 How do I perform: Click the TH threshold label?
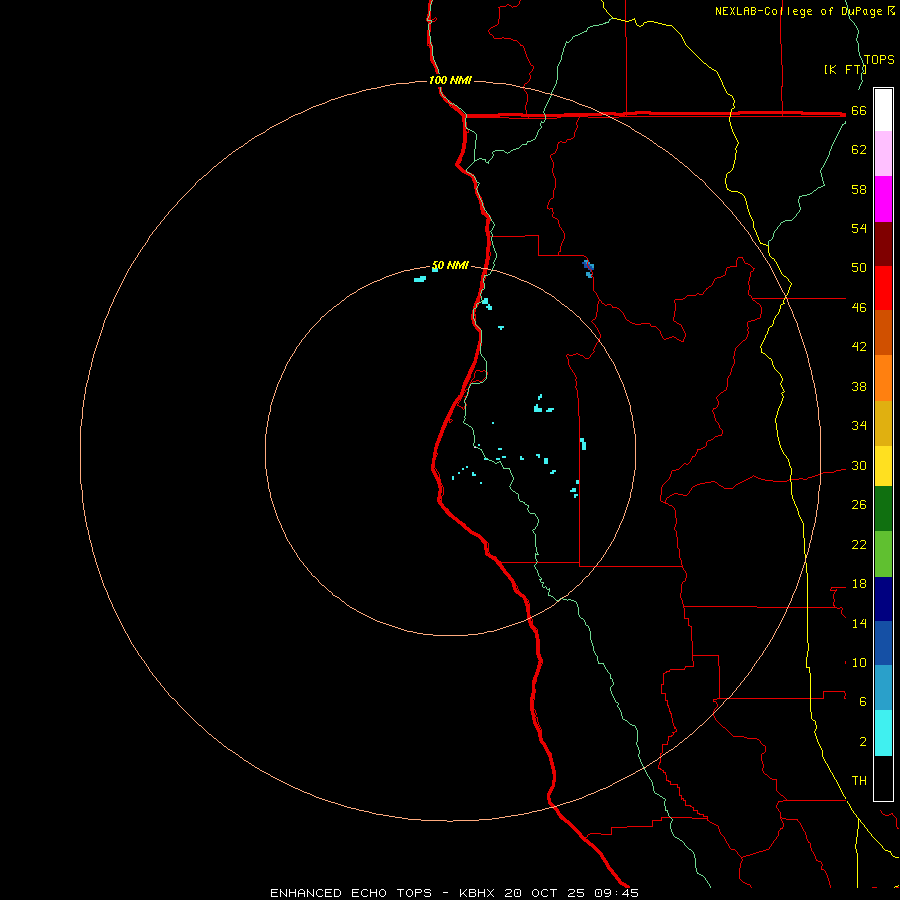[x=858, y=780]
